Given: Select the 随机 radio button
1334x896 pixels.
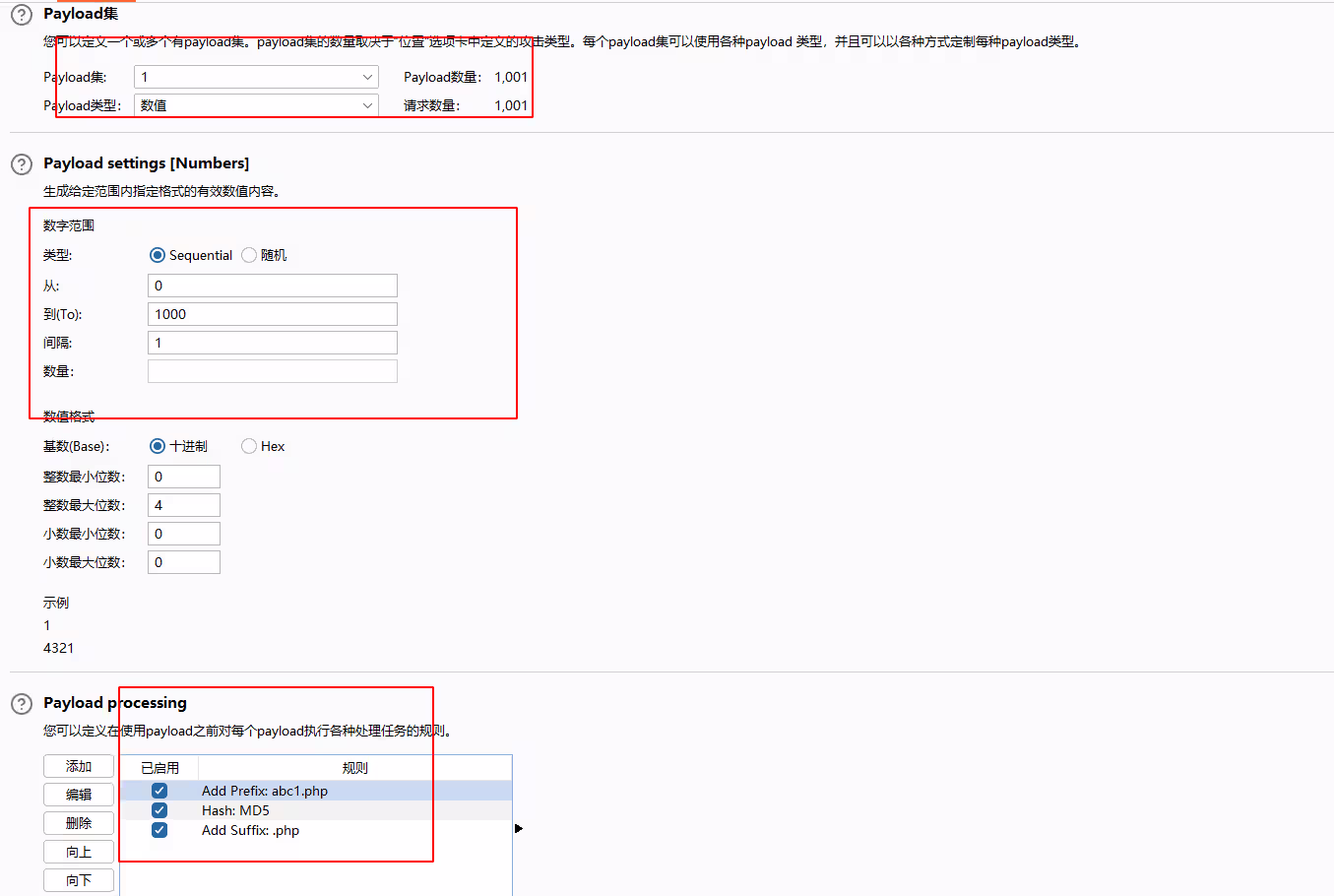Looking at the screenshot, I should (249, 255).
